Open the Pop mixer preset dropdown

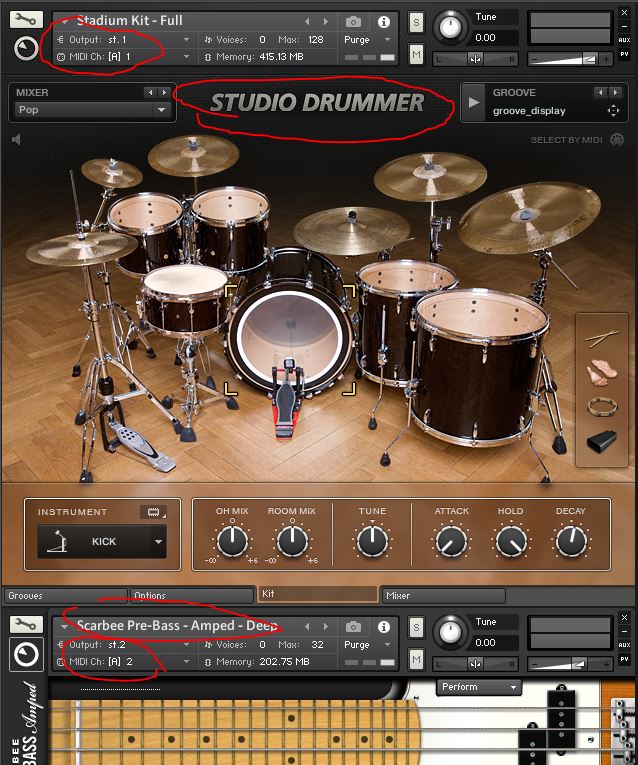(x=92, y=110)
